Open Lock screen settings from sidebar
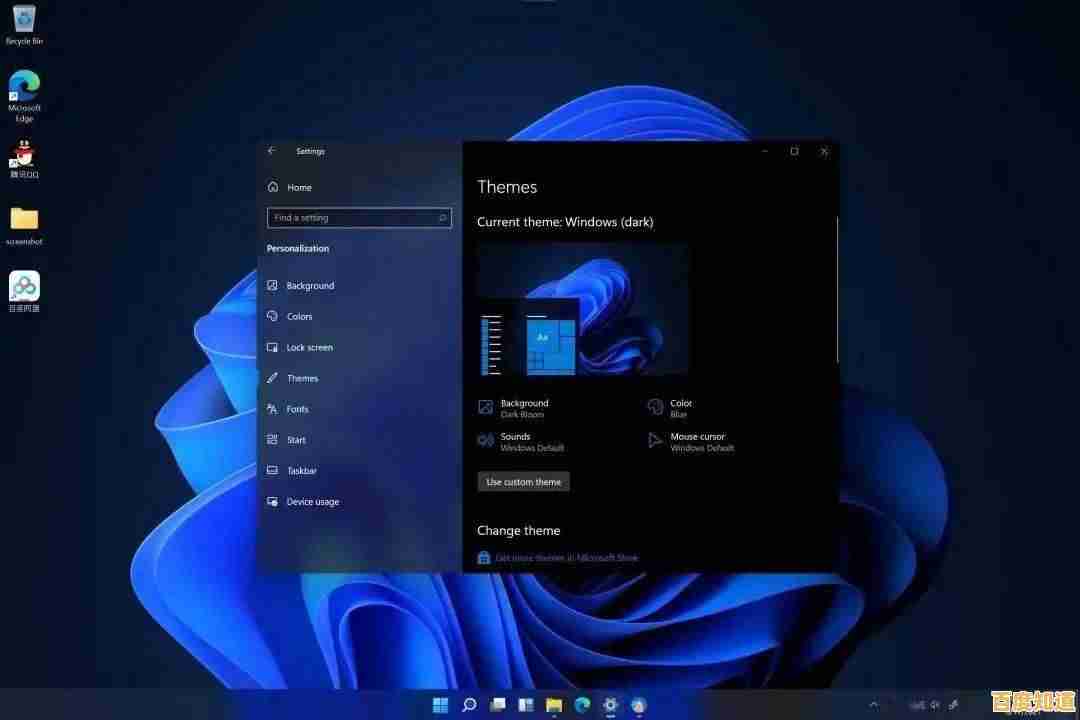Image resolution: width=1080 pixels, height=720 pixels. point(272,347)
